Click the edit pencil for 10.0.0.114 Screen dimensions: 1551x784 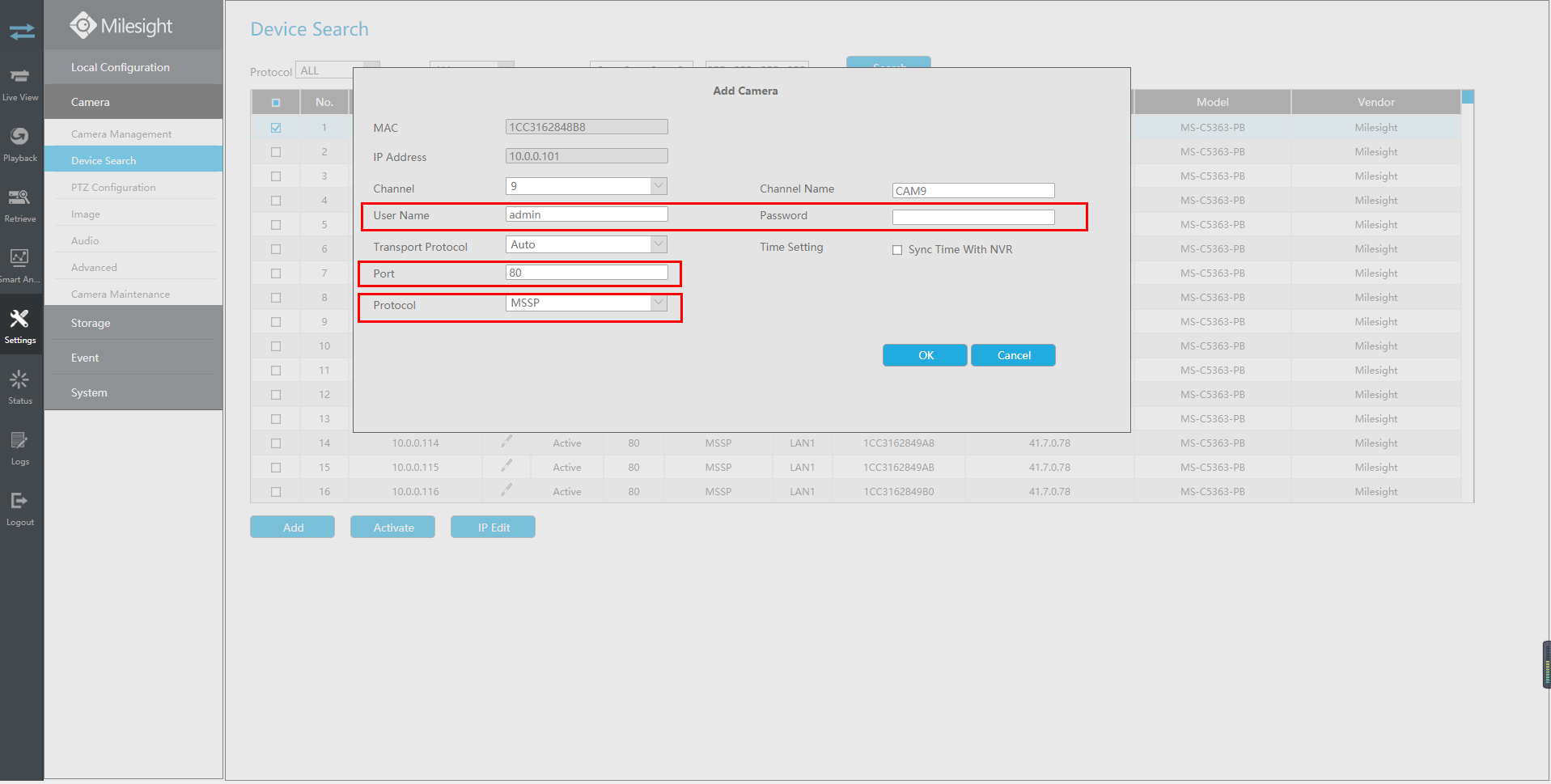pos(506,442)
